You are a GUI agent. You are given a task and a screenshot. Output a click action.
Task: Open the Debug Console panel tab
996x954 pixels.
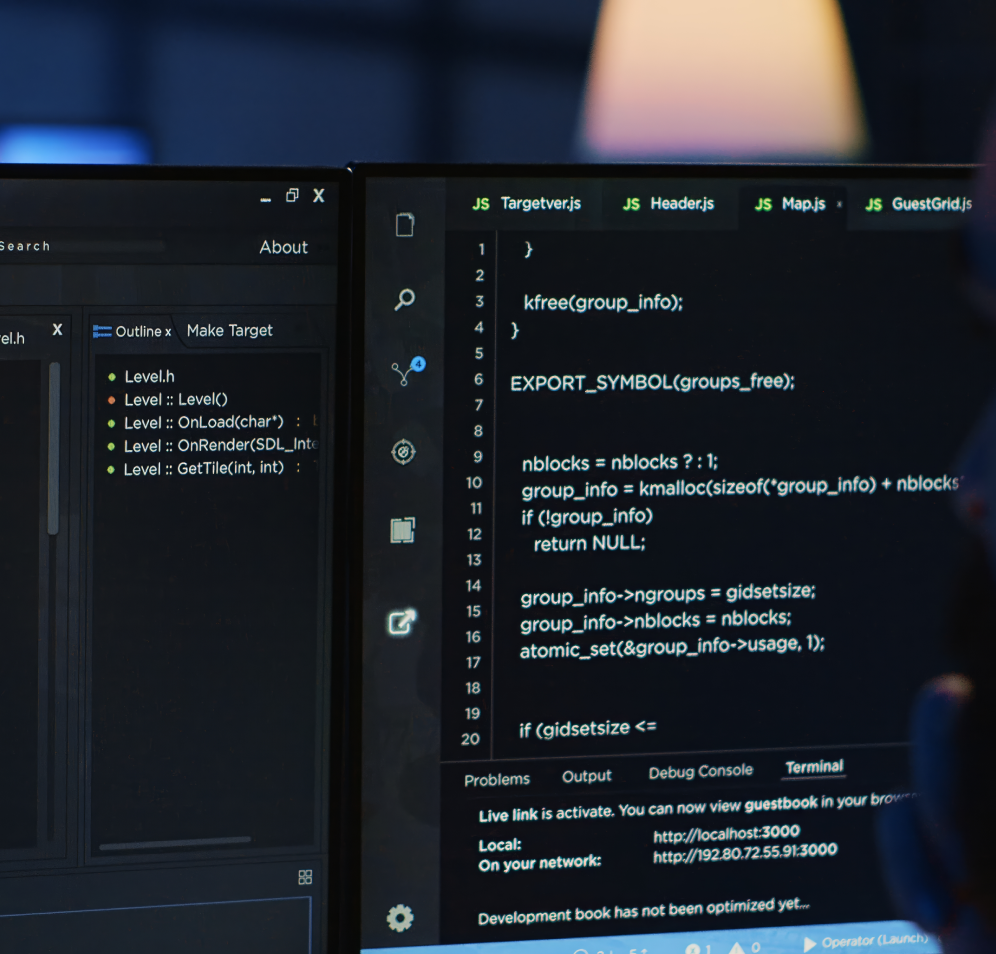700,772
